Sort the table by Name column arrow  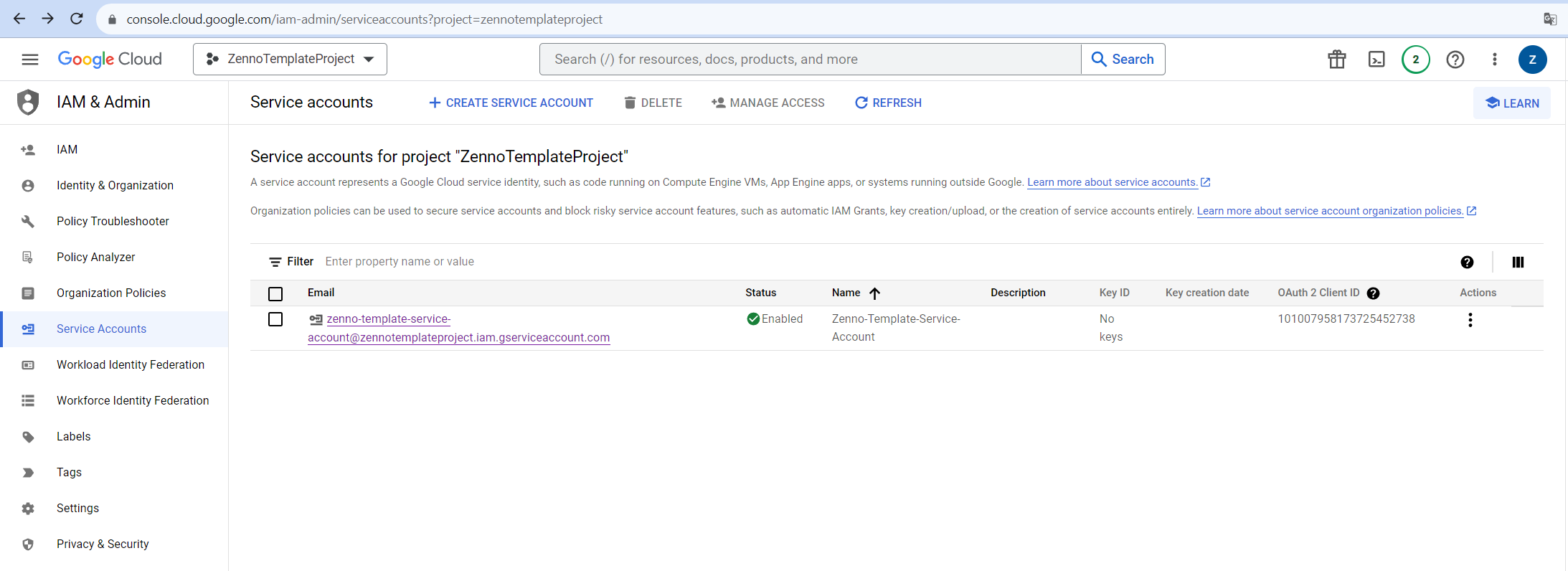point(874,293)
